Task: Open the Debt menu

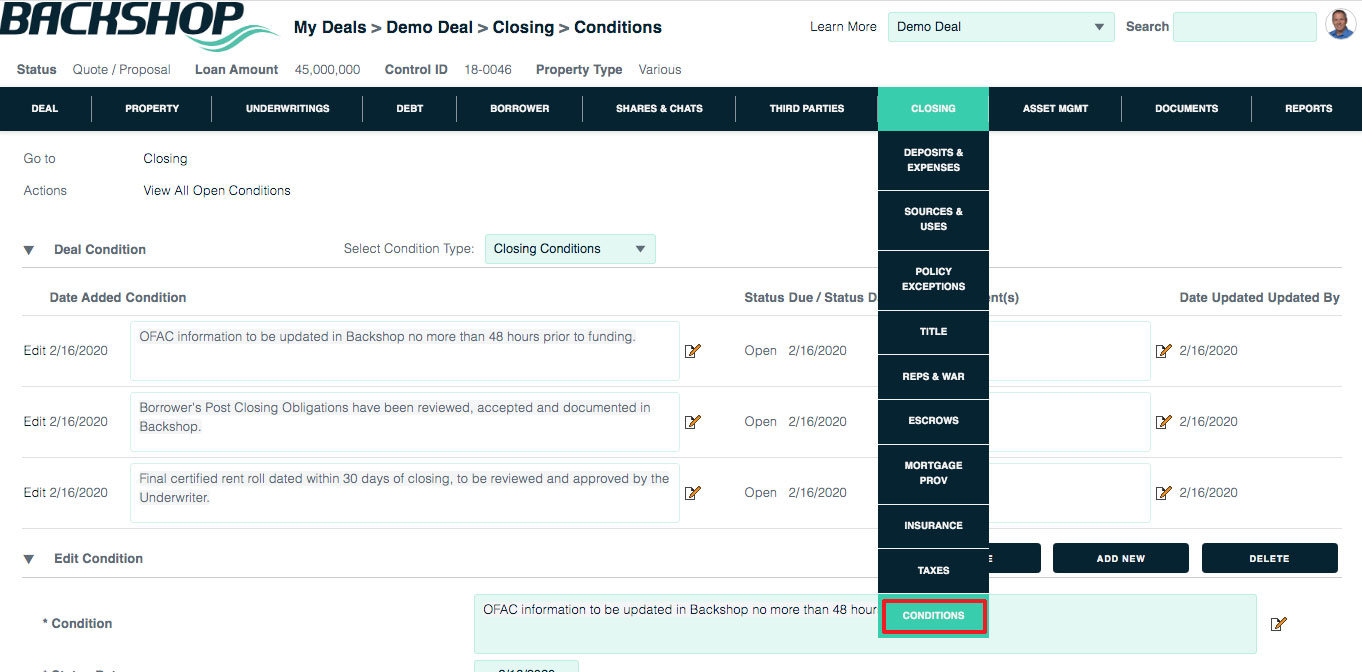Action: (410, 109)
